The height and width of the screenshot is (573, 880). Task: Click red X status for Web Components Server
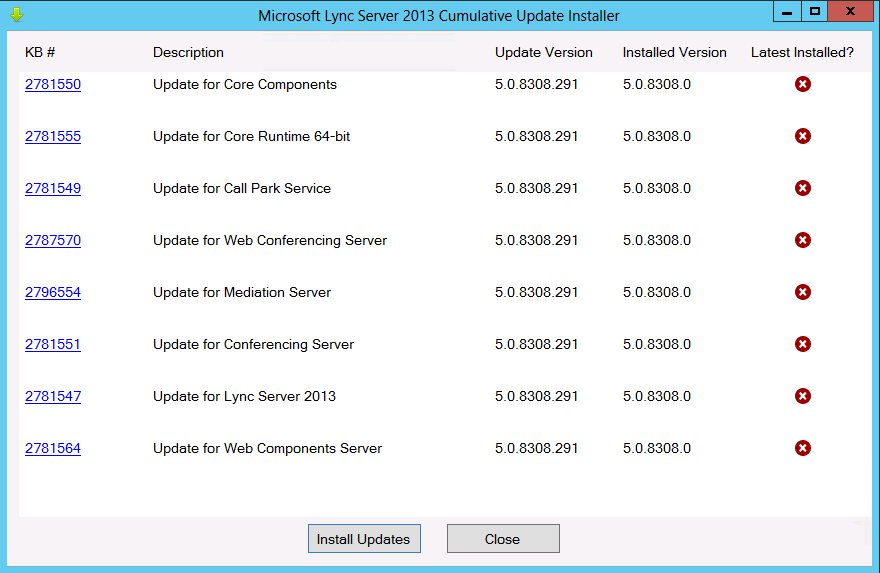click(803, 448)
